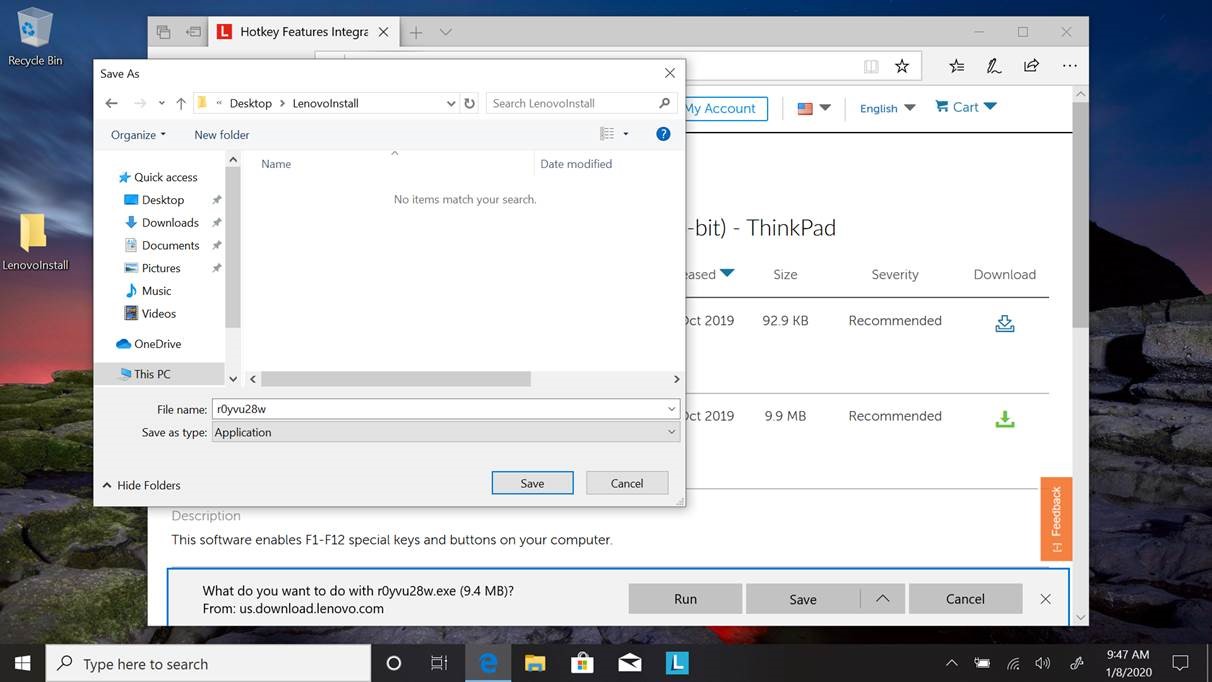Open Save as type combo box
Viewport: 1212px width, 682px height.
[446, 432]
